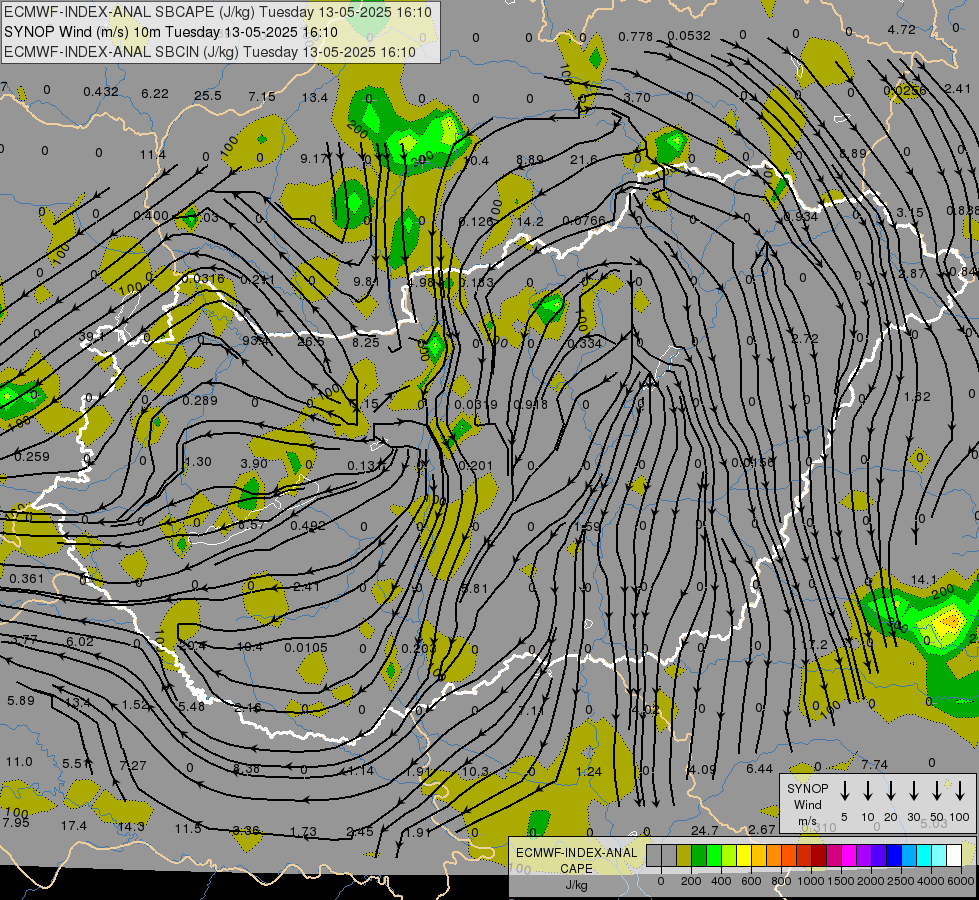Select the pale cyan swatch before white
This screenshot has width=979, height=900.
[x=938, y=856]
